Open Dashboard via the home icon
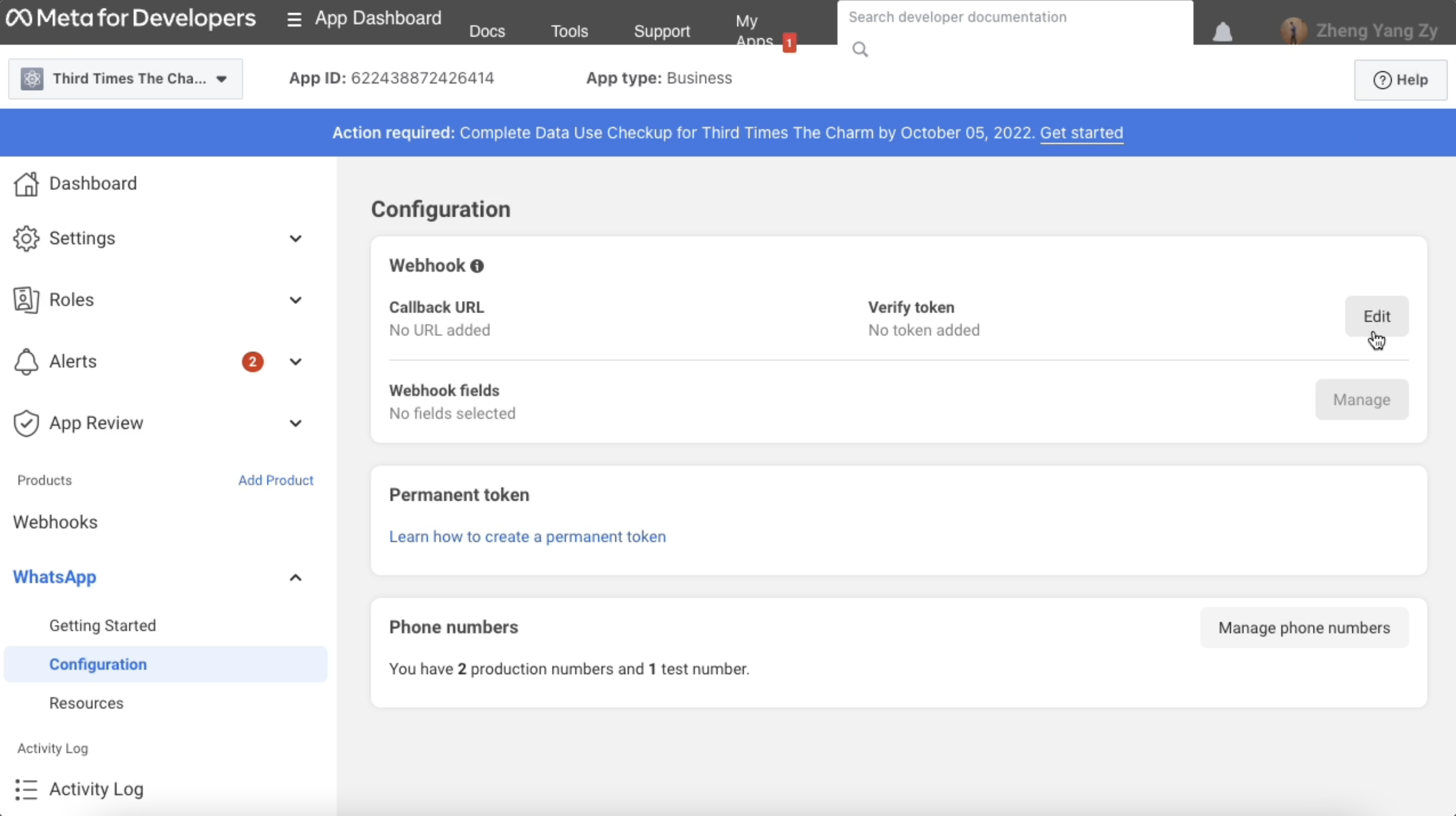The width and height of the screenshot is (1456, 816). 26,184
